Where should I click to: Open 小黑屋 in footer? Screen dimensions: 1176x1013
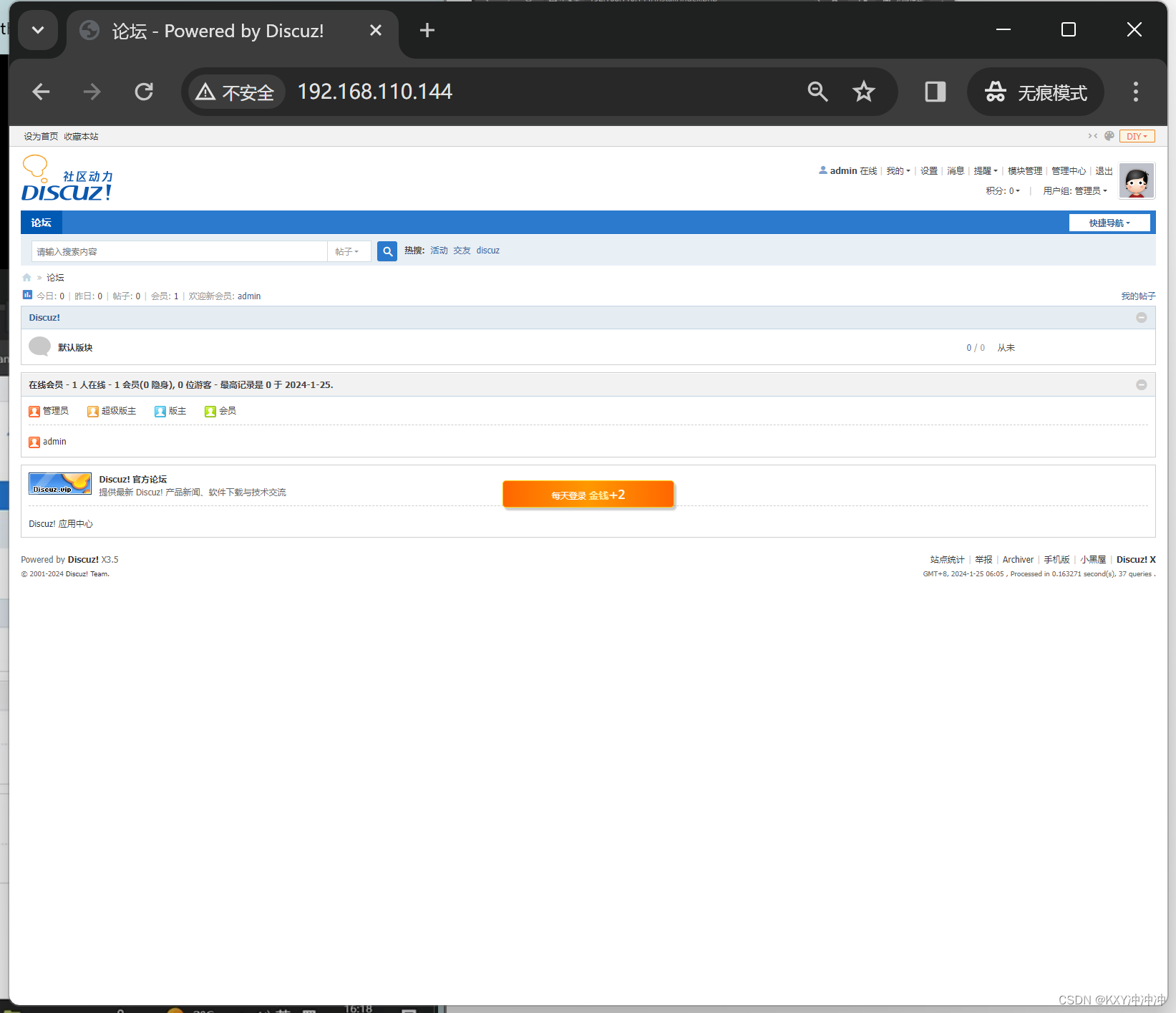(x=1093, y=560)
